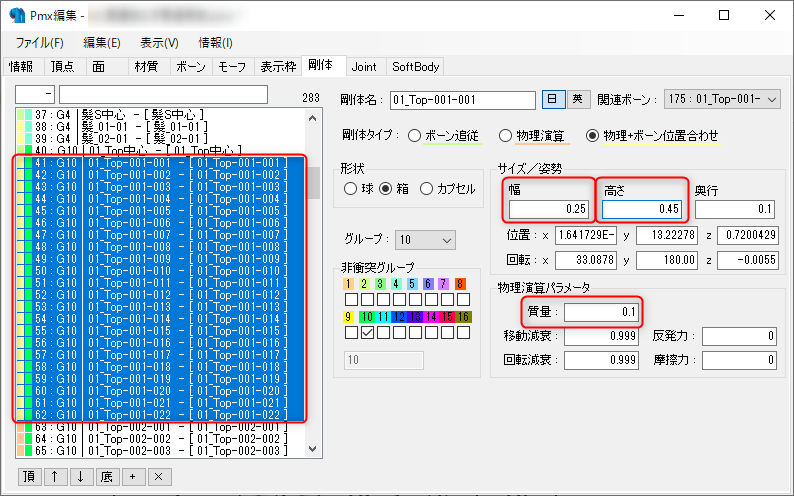This screenshot has height=496, width=794.
Task: Select row 65 01_Top-002-003
Action: coord(160,451)
